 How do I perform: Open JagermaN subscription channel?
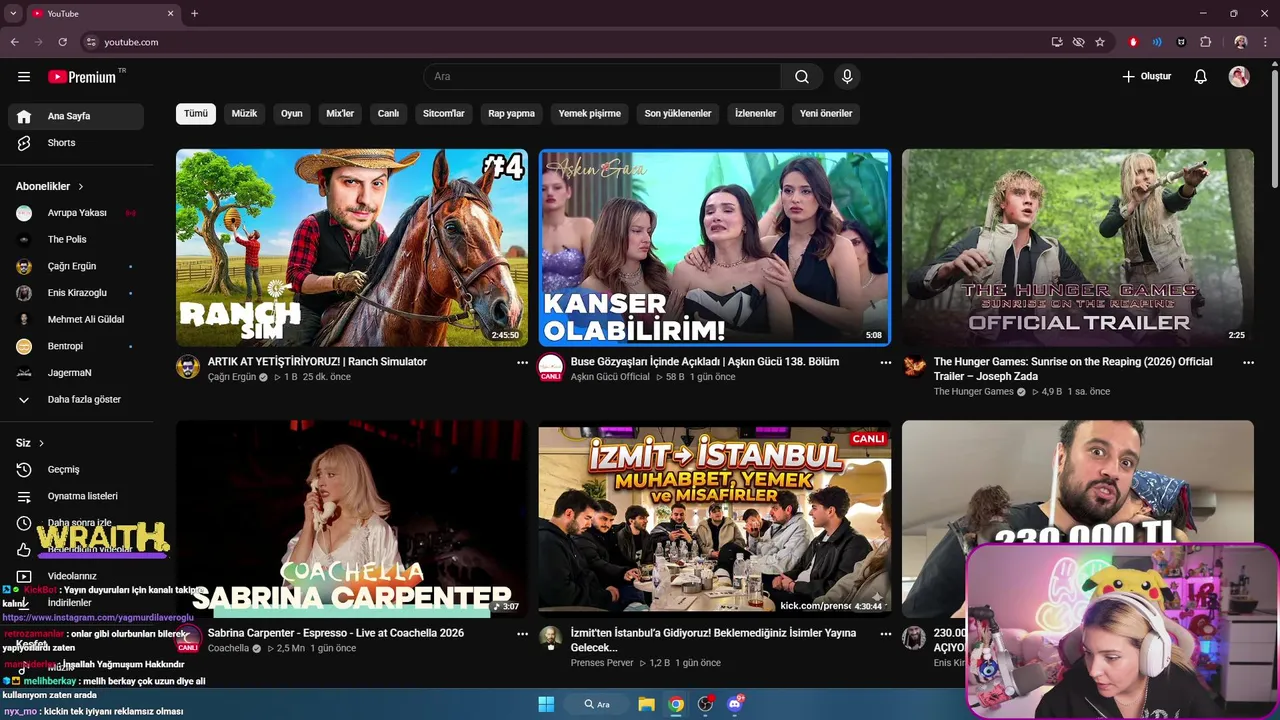(x=76, y=373)
